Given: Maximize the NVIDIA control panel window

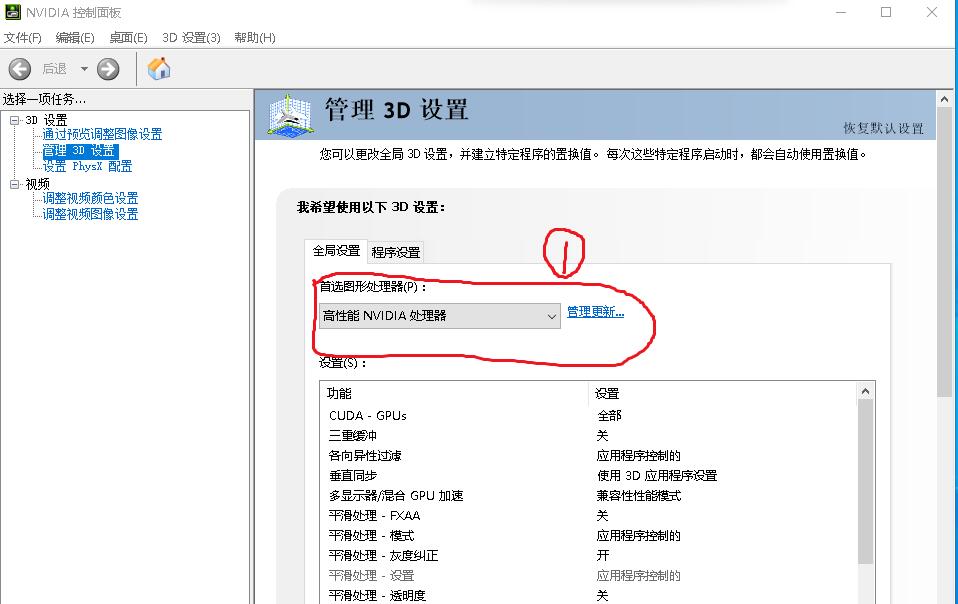Looking at the screenshot, I should point(886,12).
